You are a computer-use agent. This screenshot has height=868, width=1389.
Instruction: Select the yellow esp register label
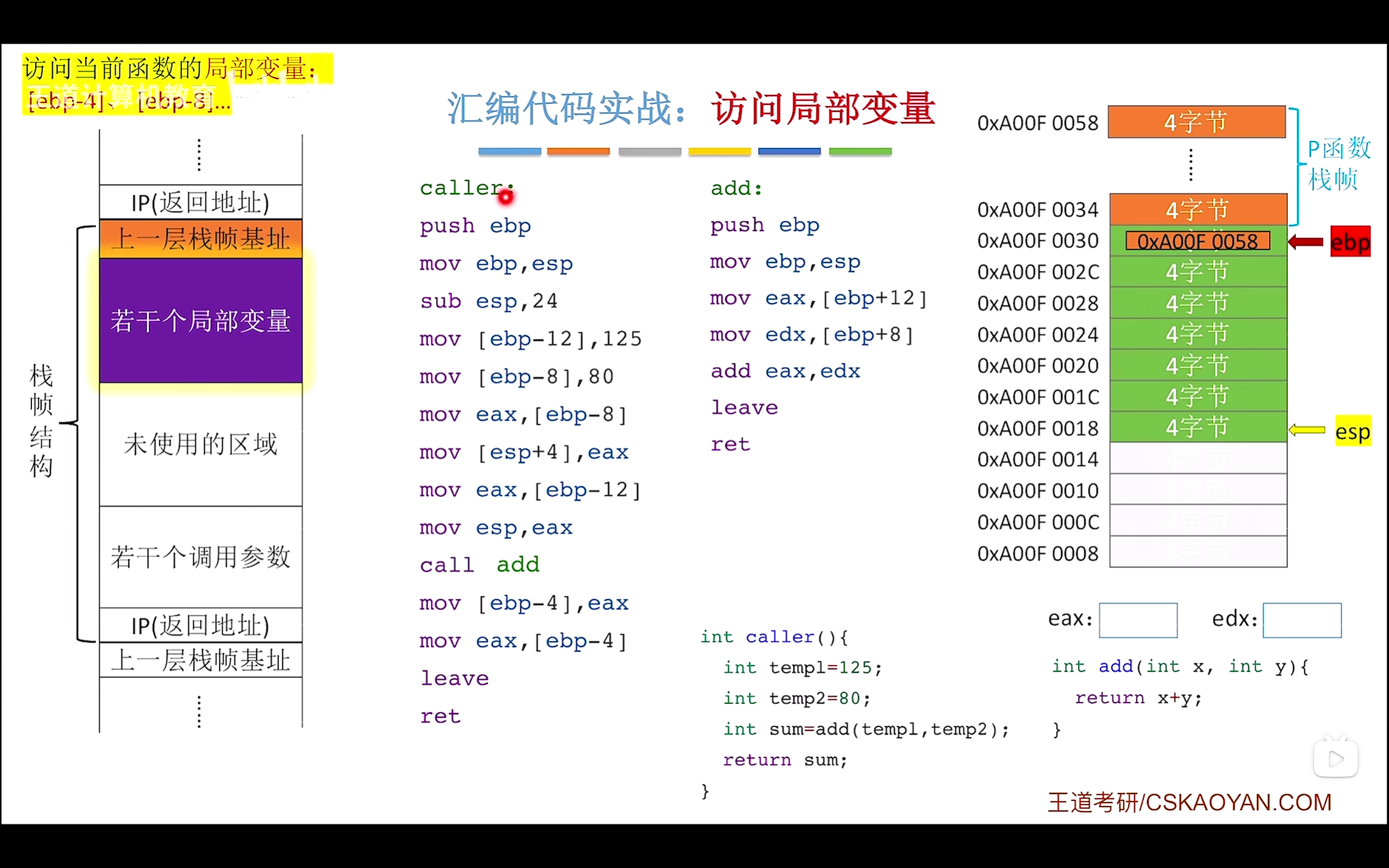tap(1353, 431)
